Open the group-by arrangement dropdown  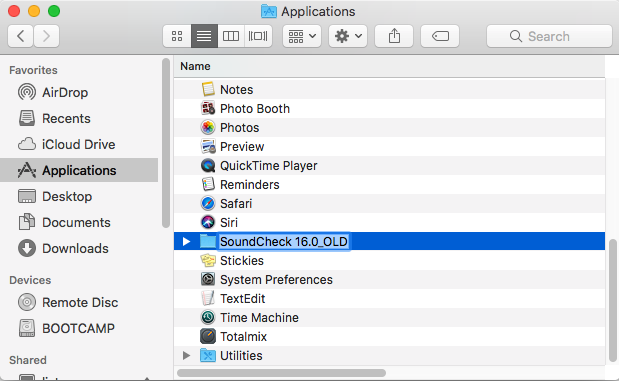click(x=302, y=36)
